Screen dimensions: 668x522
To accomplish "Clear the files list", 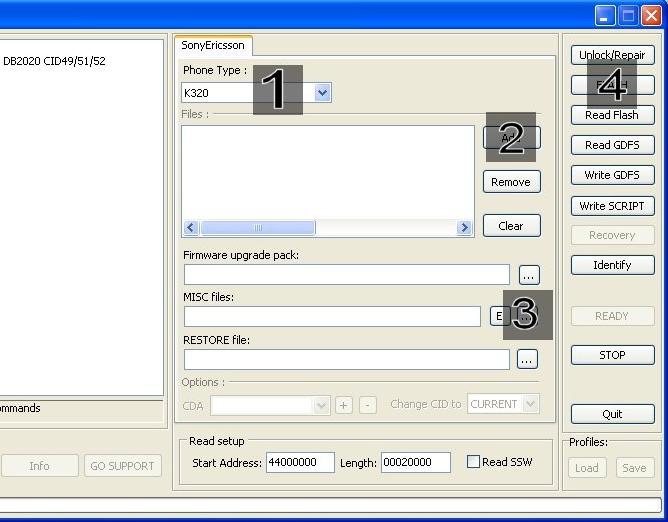I will (512, 226).
